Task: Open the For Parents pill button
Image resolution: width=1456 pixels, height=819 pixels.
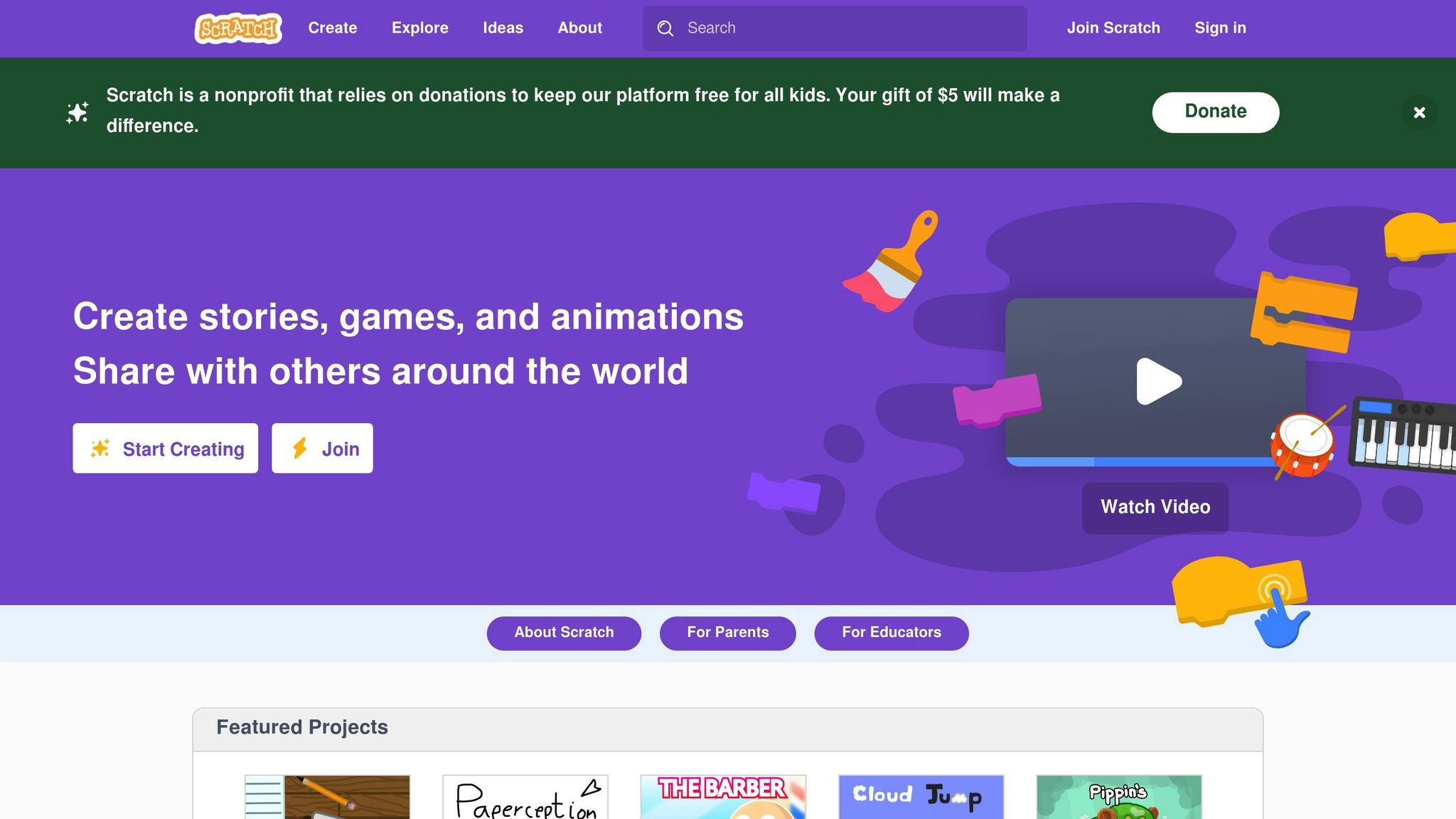Action: (x=728, y=633)
